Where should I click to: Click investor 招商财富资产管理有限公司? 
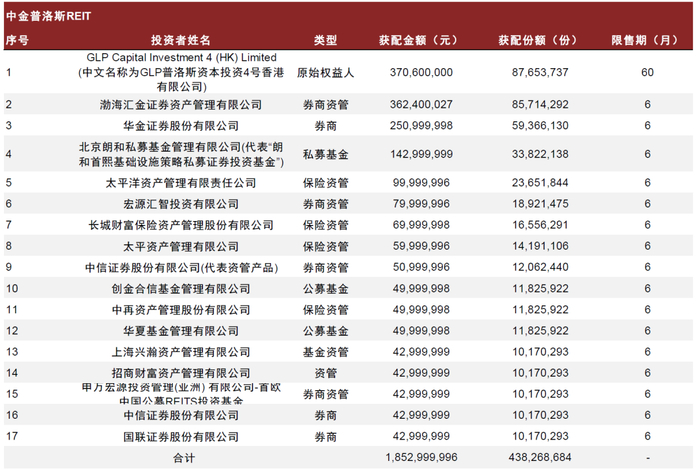[181, 373]
